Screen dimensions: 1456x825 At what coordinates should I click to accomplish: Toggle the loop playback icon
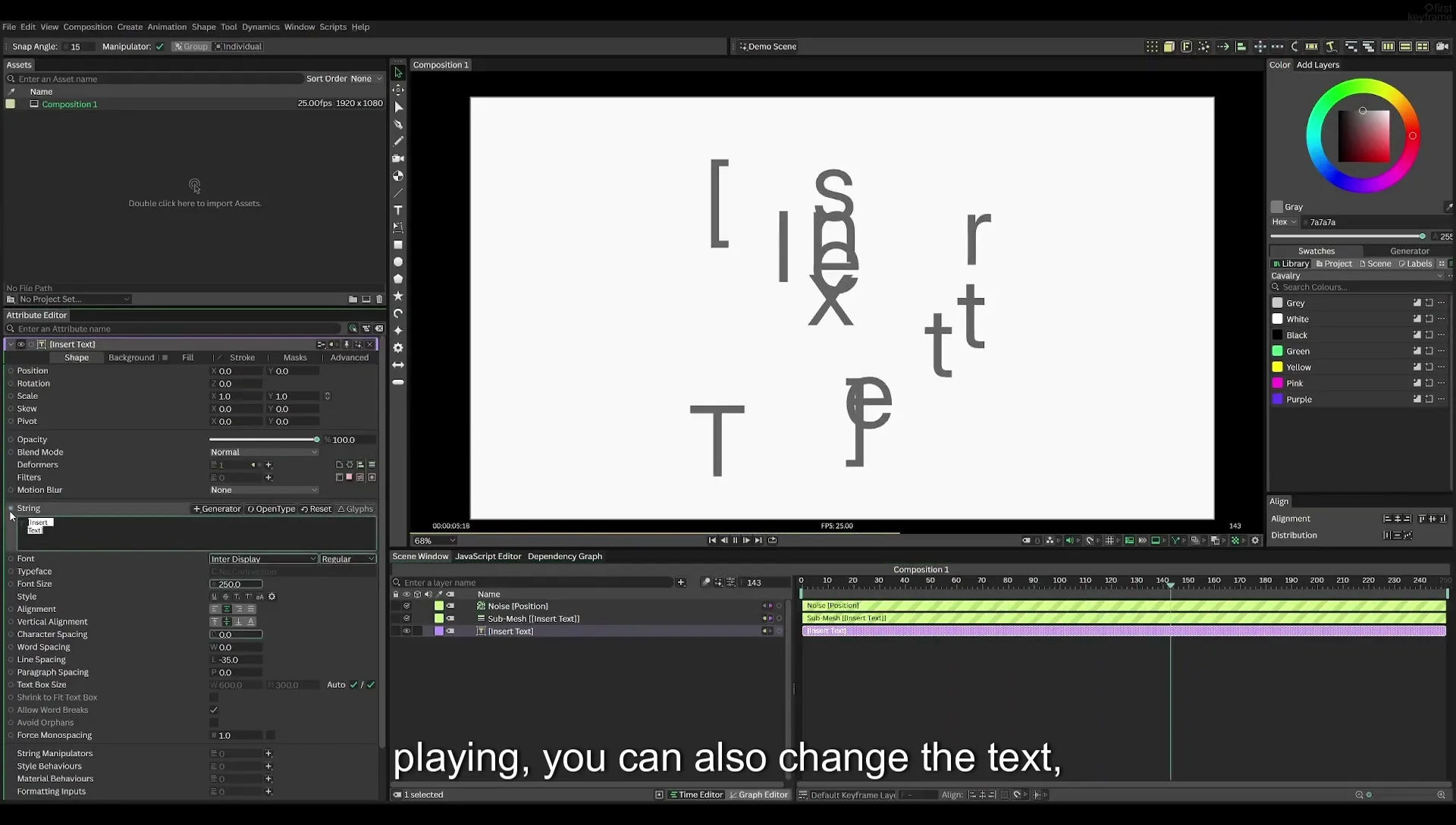point(773,541)
